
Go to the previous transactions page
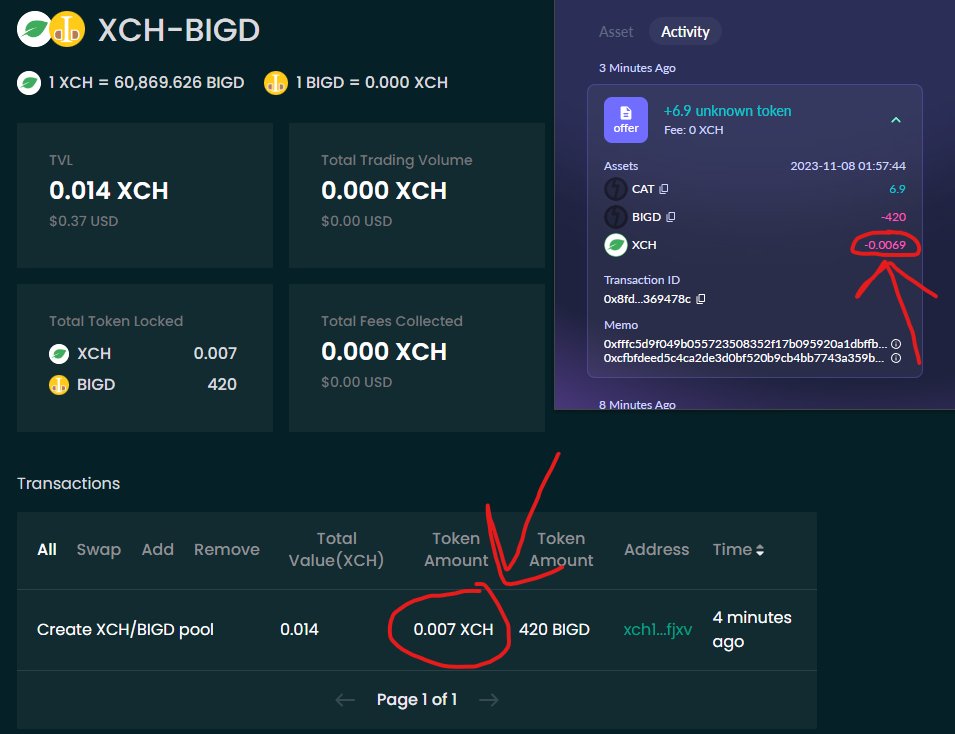point(345,700)
